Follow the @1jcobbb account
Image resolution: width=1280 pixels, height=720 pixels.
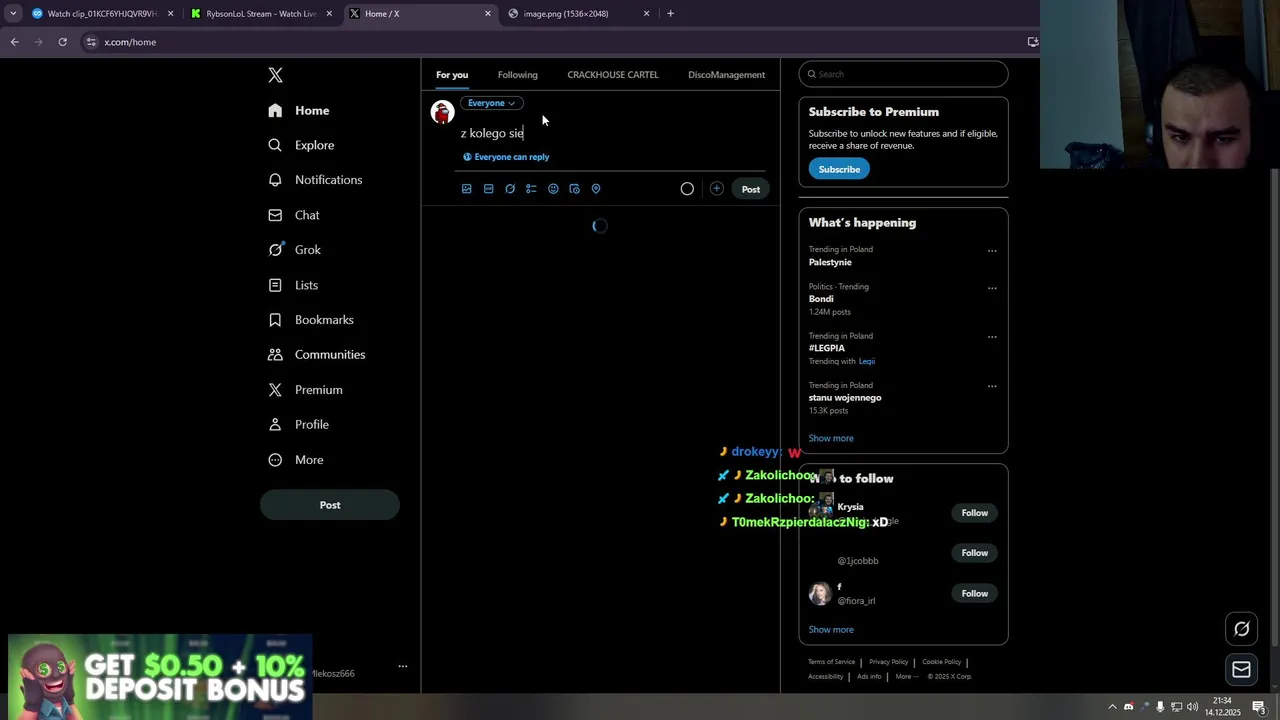[x=975, y=553]
